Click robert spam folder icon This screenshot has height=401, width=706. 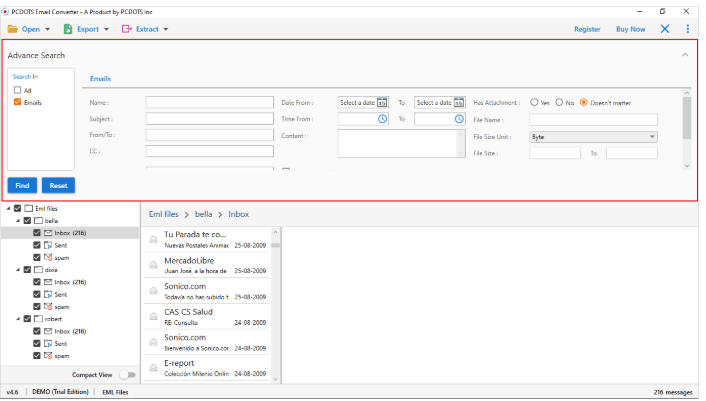tap(48, 356)
